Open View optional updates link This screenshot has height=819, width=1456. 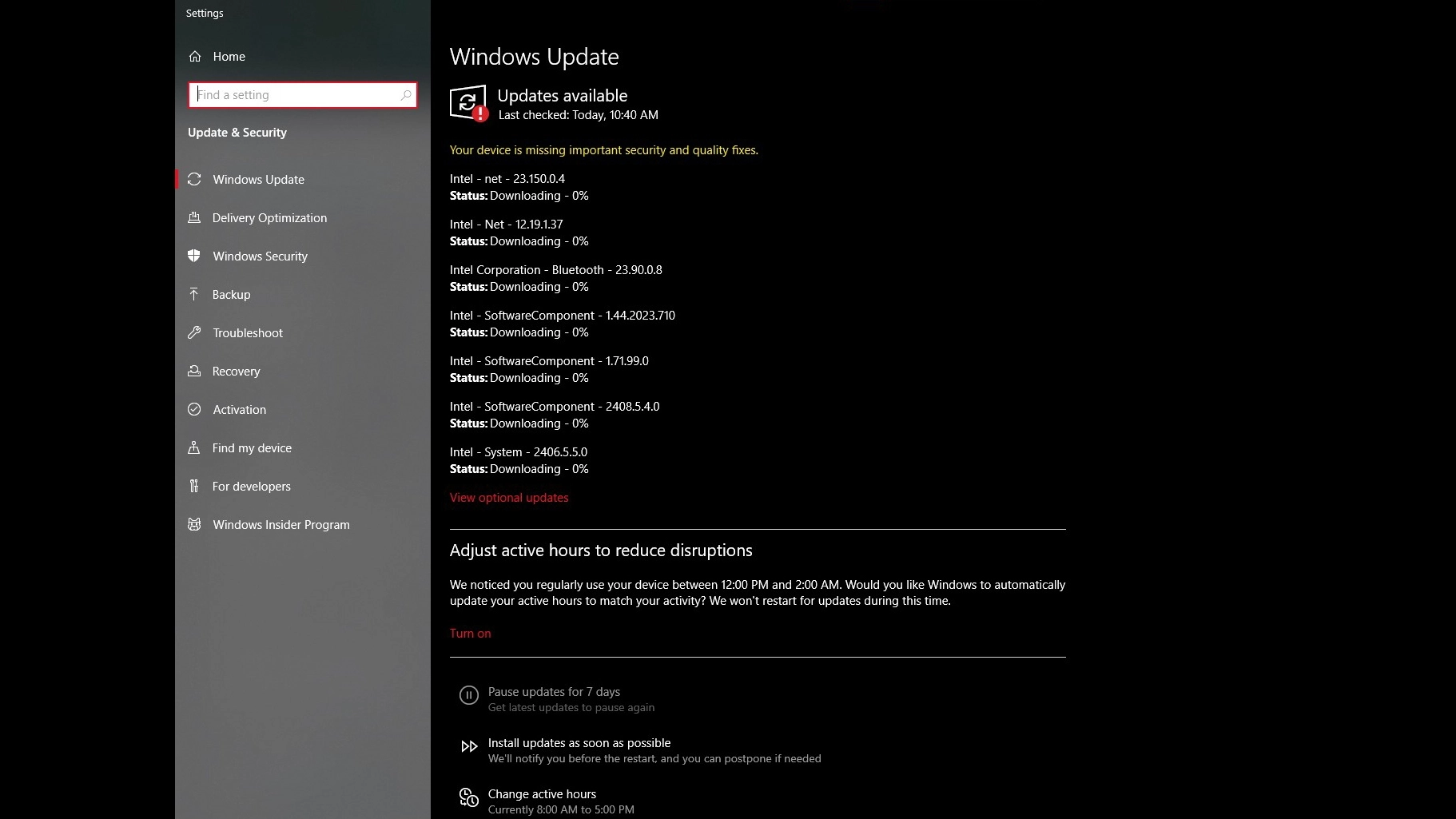[509, 498]
